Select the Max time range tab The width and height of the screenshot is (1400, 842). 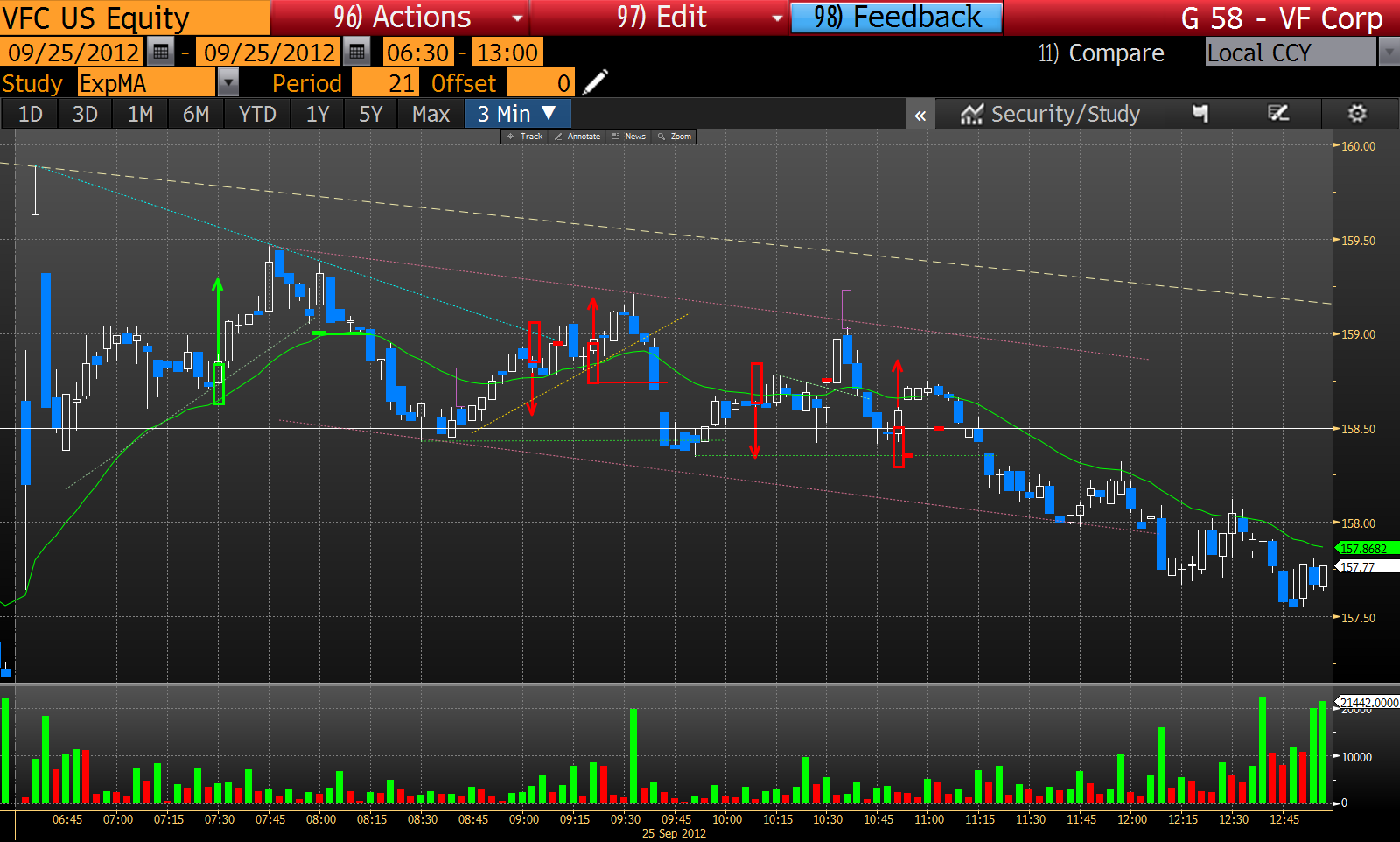tap(431, 114)
